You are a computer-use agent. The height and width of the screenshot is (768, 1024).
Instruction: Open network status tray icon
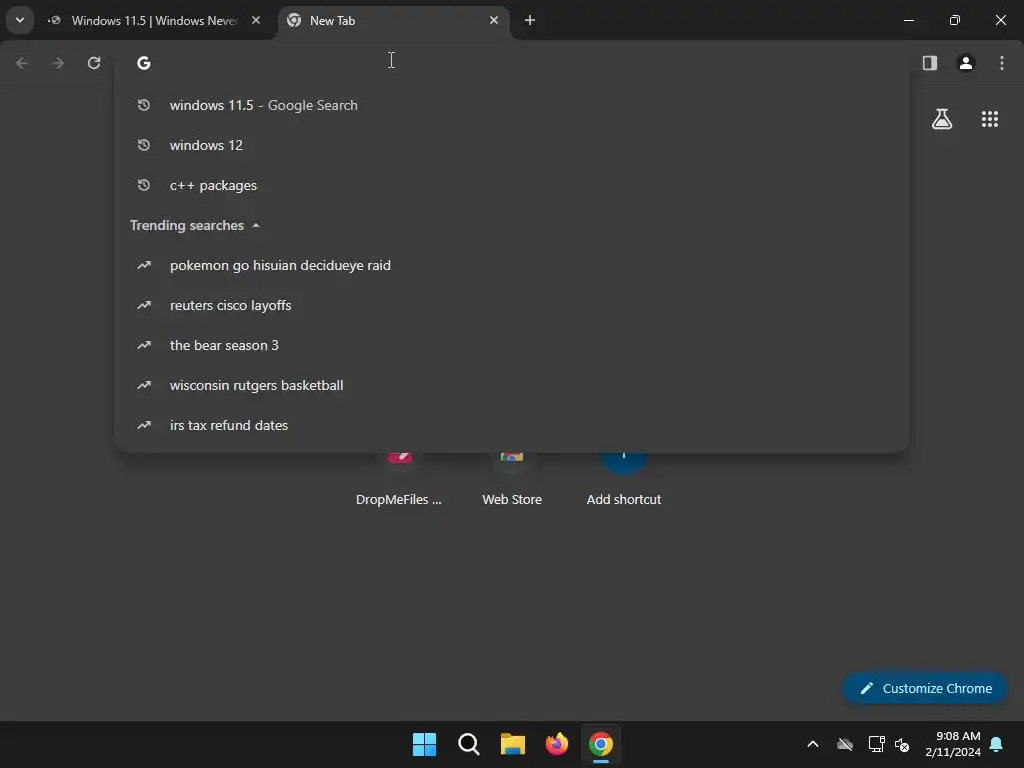[x=876, y=744]
